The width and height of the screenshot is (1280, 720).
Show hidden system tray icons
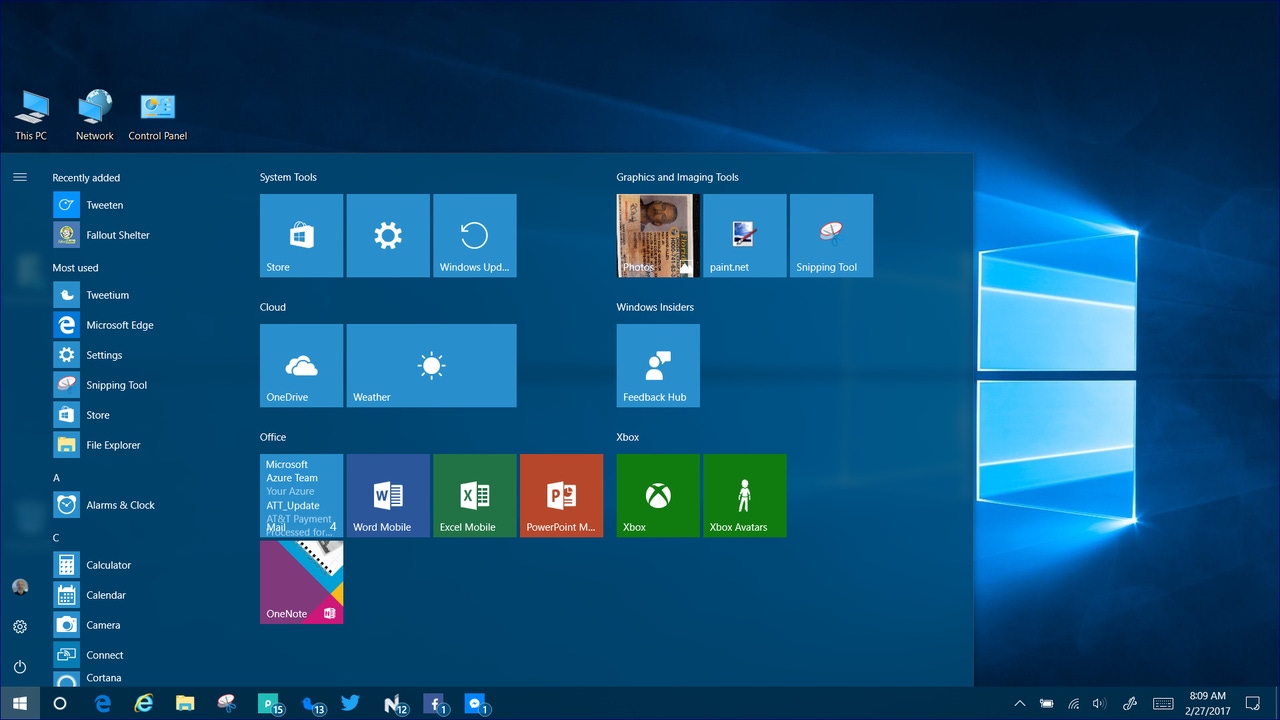click(x=1020, y=704)
